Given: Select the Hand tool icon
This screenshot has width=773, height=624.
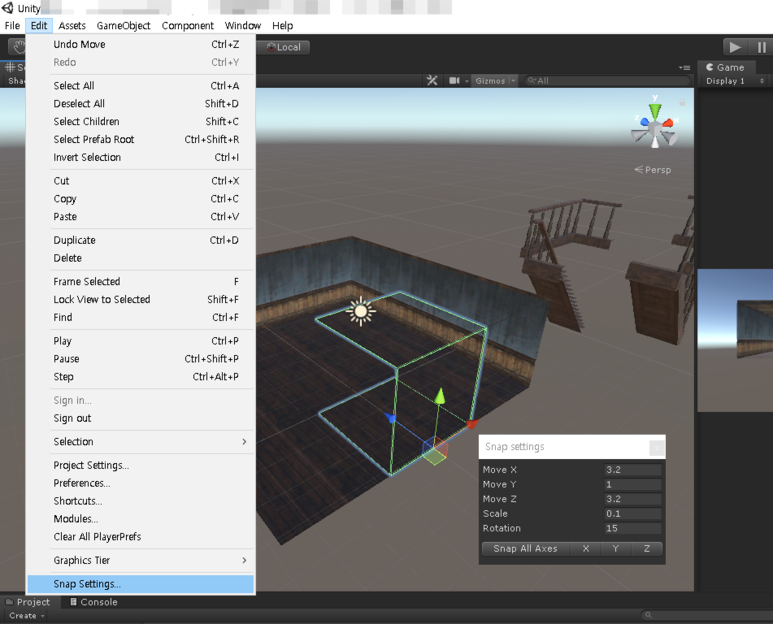Looking at the screenshot, I should pyautogui.click(x=18, y=47).
